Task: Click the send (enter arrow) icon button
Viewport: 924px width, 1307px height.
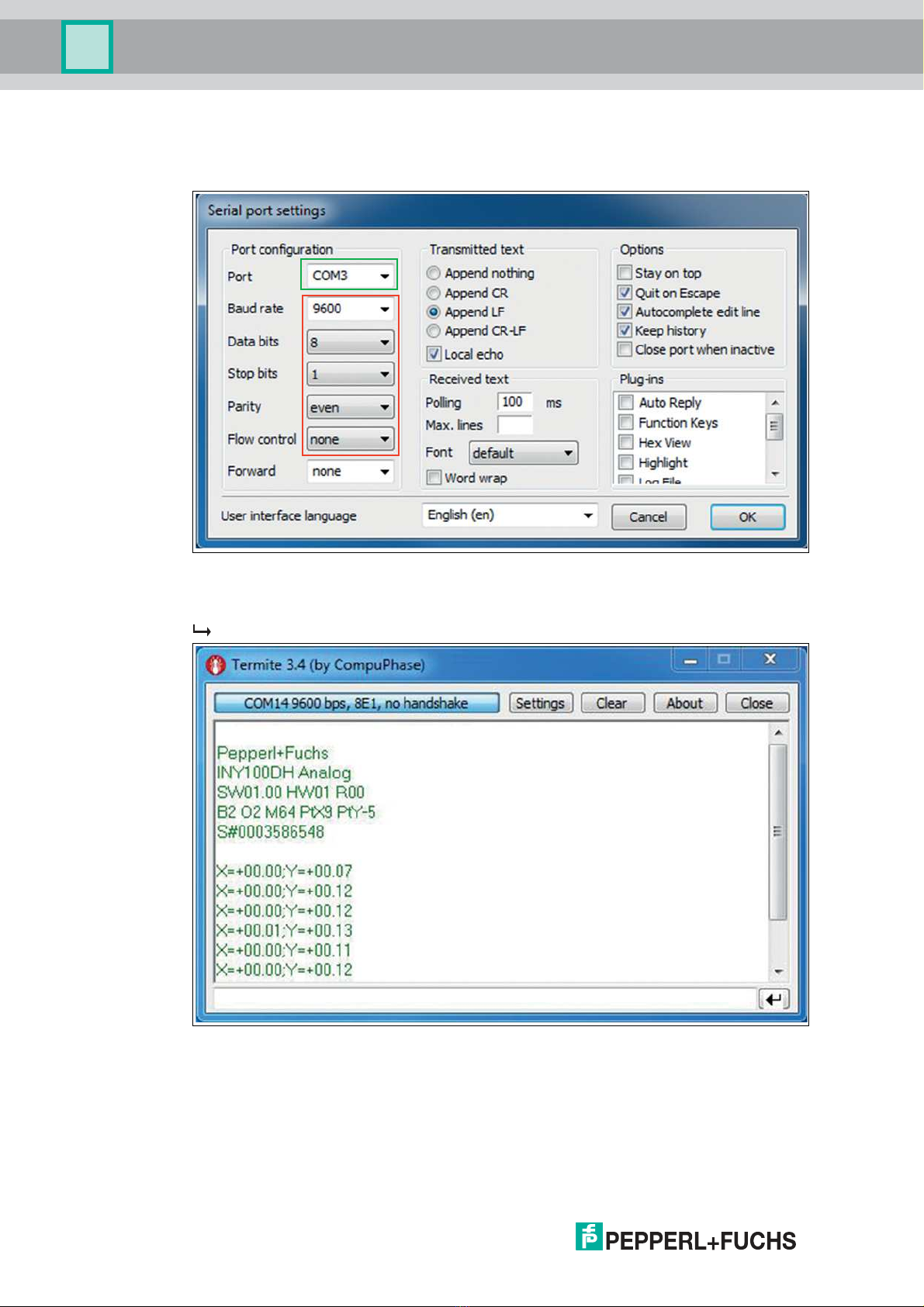Action: click(x=774, y=999)
